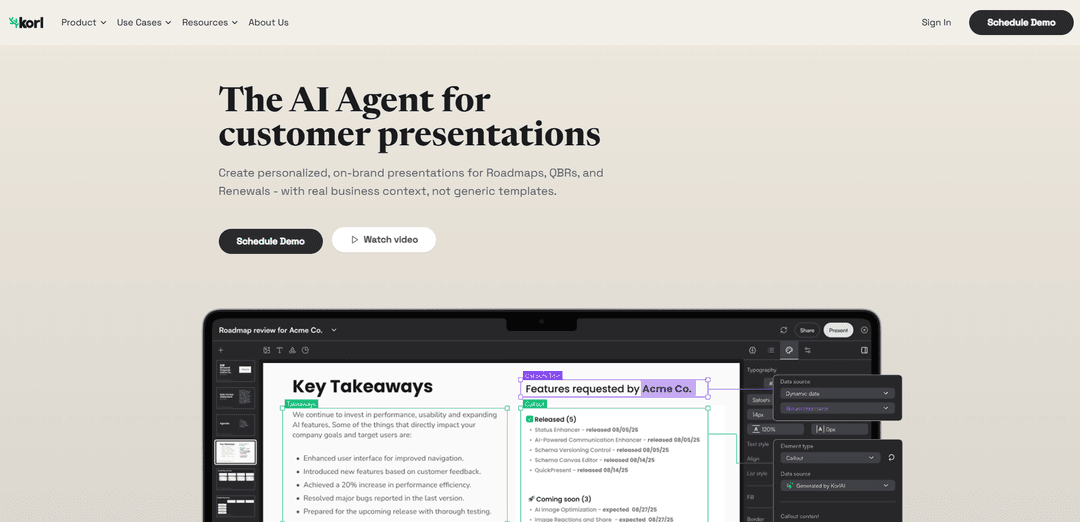Select the shapes tool icon
The width and height of the screenshot is (1080, 522).
(292, 350)
